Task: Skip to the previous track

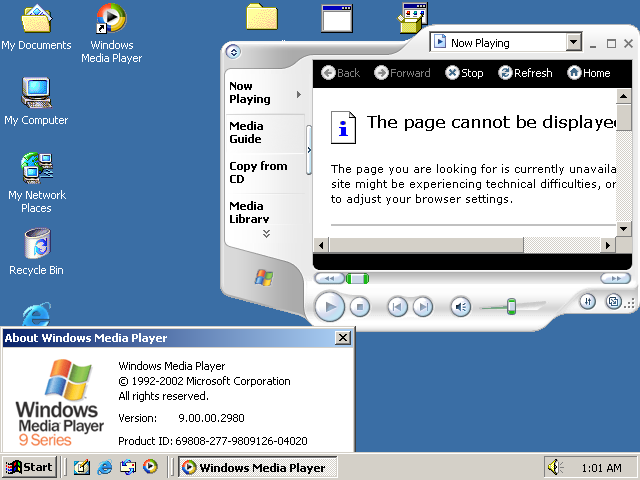Action: (397, 307)
